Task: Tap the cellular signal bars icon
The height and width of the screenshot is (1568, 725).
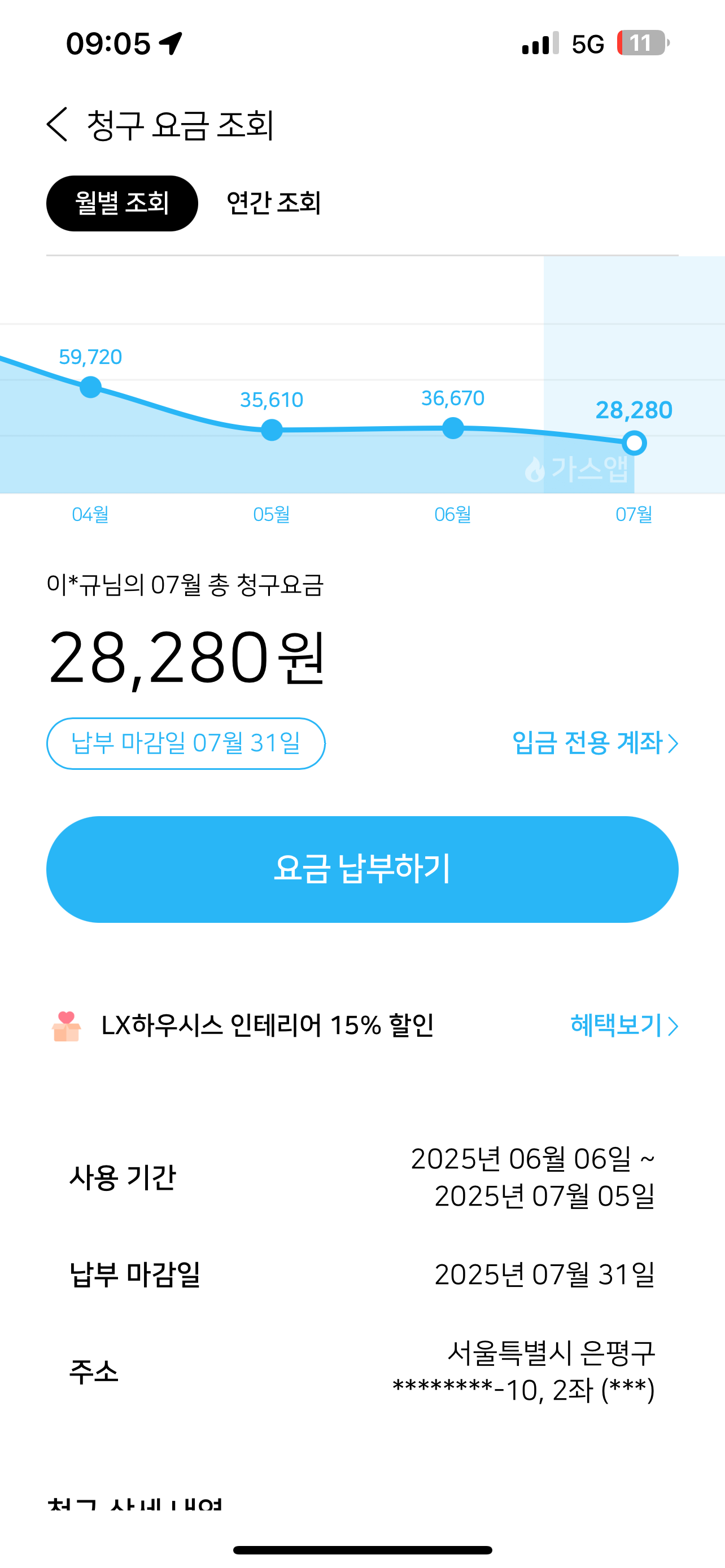Action: point(540,43)
